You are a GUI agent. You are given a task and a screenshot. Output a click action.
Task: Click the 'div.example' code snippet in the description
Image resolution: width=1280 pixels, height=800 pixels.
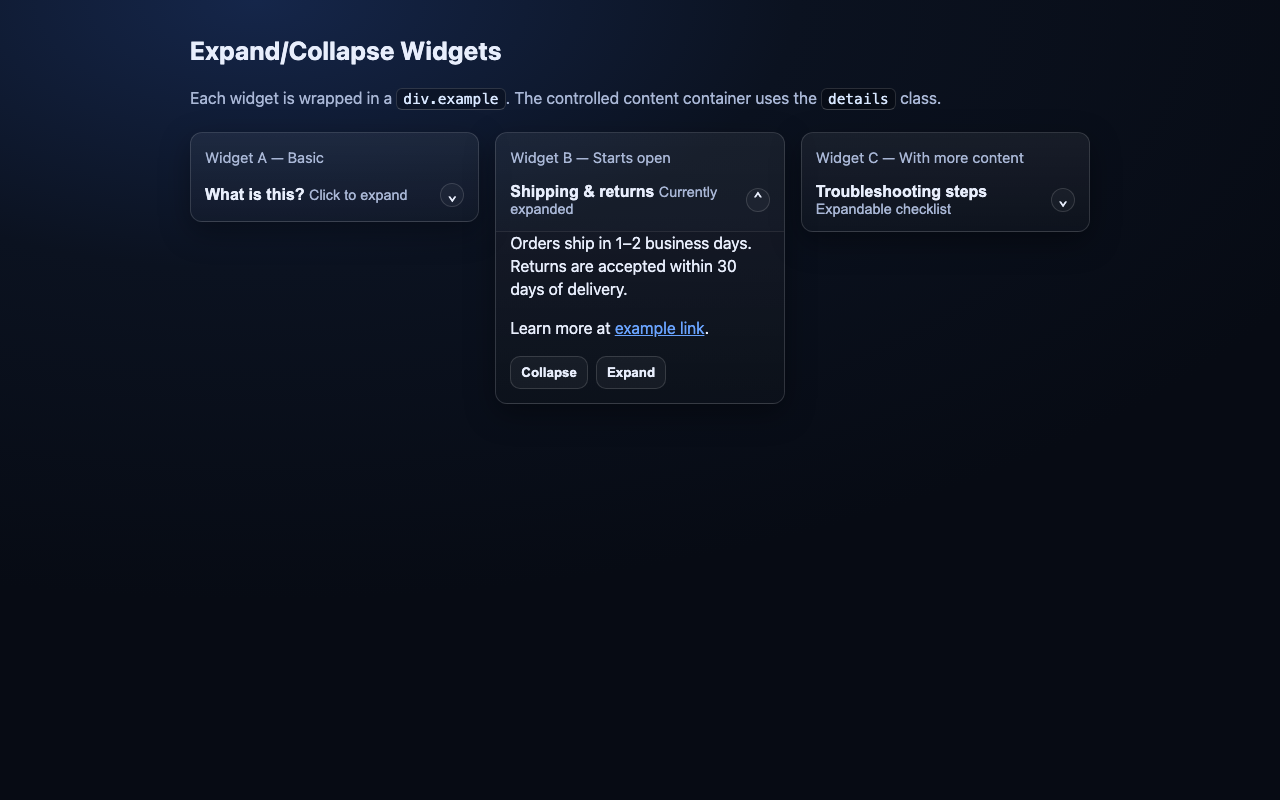[x=450, y=99]
